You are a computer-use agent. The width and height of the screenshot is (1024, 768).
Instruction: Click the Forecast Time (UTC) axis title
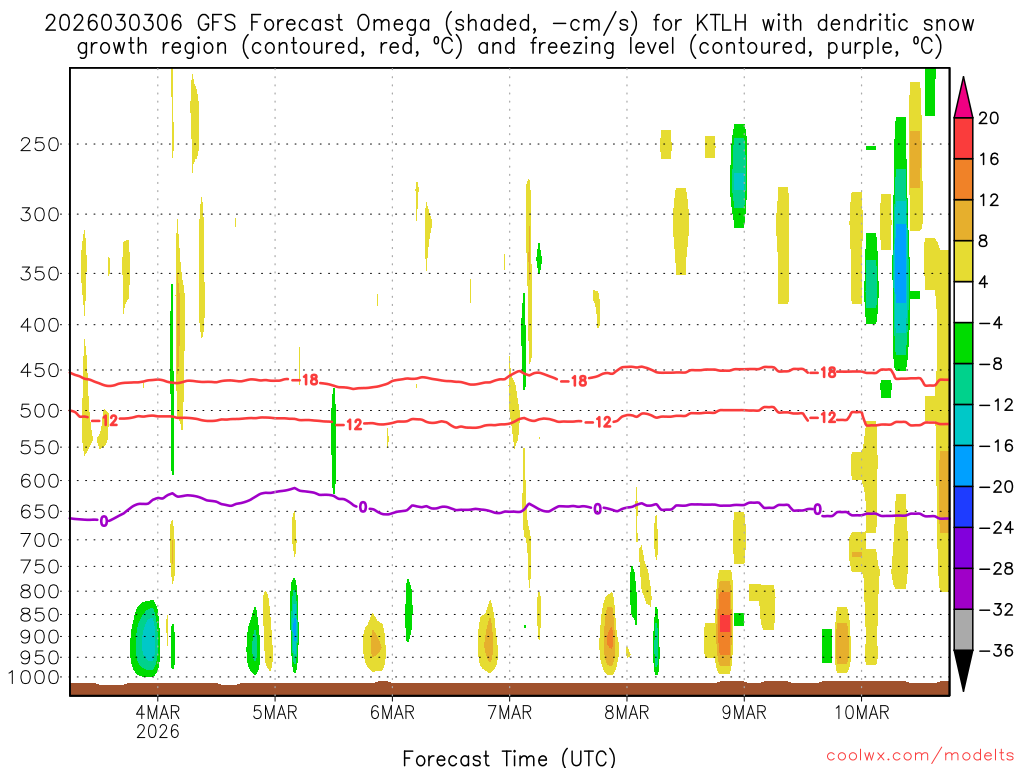pyautogui.click(x=509, y=758)
